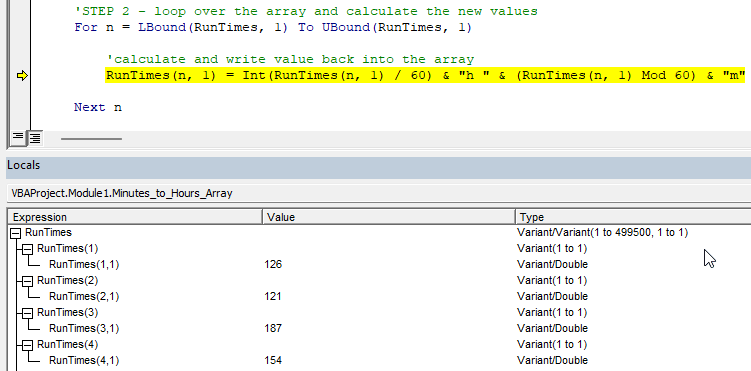This screenshot has width=751, height=371.
Task: Click the Full Module View icon
Action: (34, 138)
